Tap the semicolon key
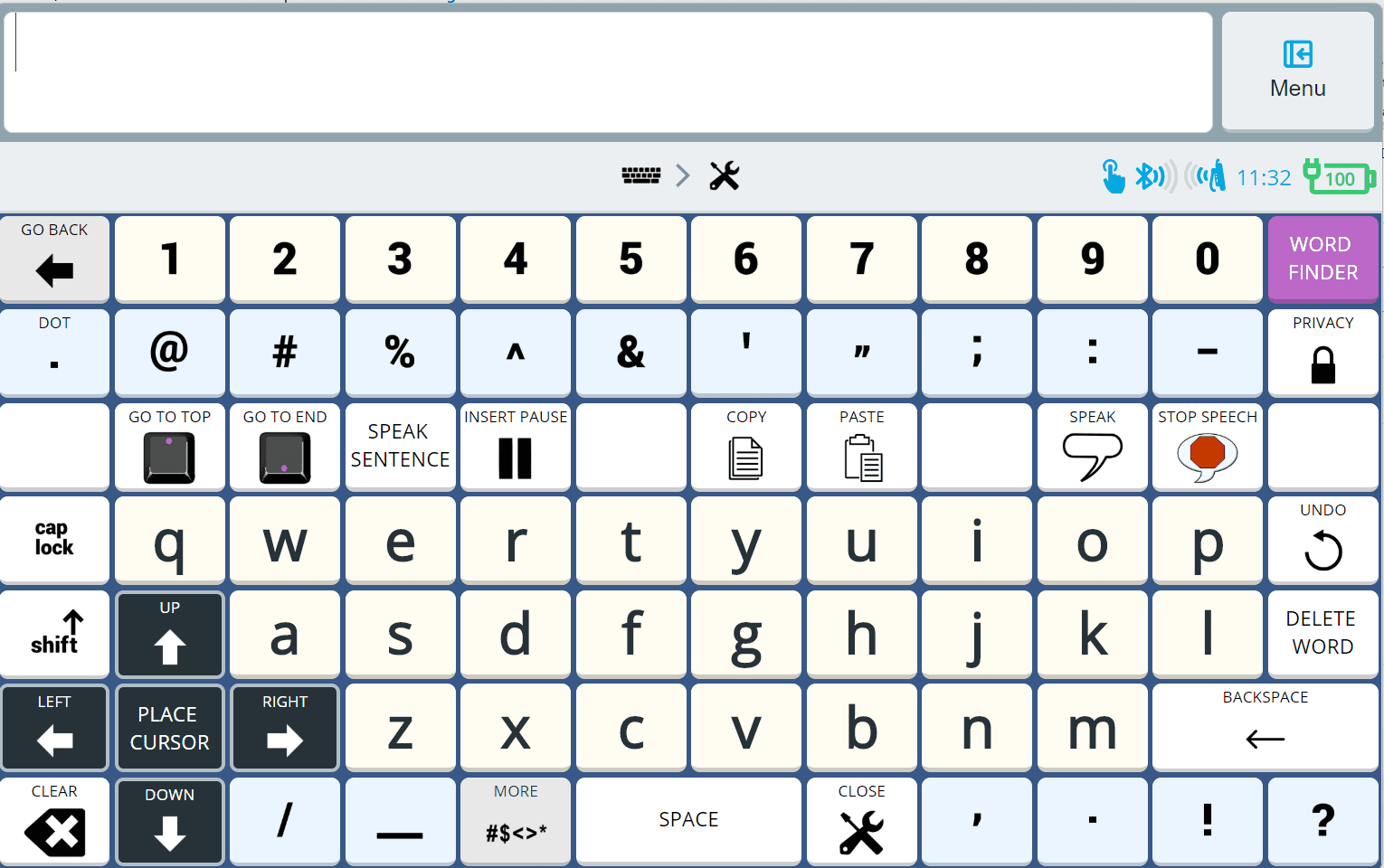 point(977,353)
